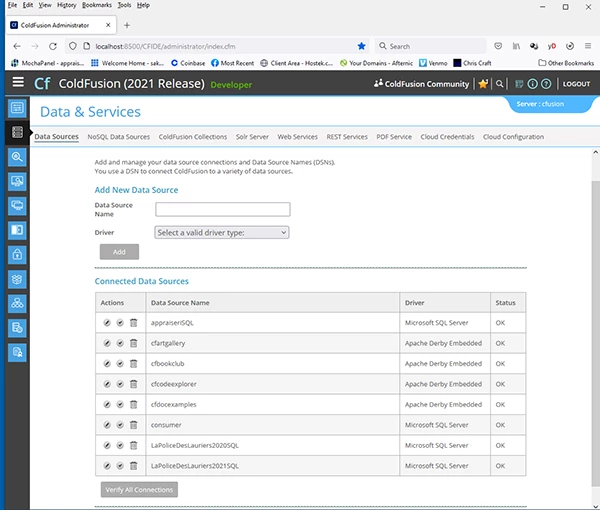Viewport: 600px width, 510px height.
Task: Open the help question mark icon
Action: [x=546, y=84]
